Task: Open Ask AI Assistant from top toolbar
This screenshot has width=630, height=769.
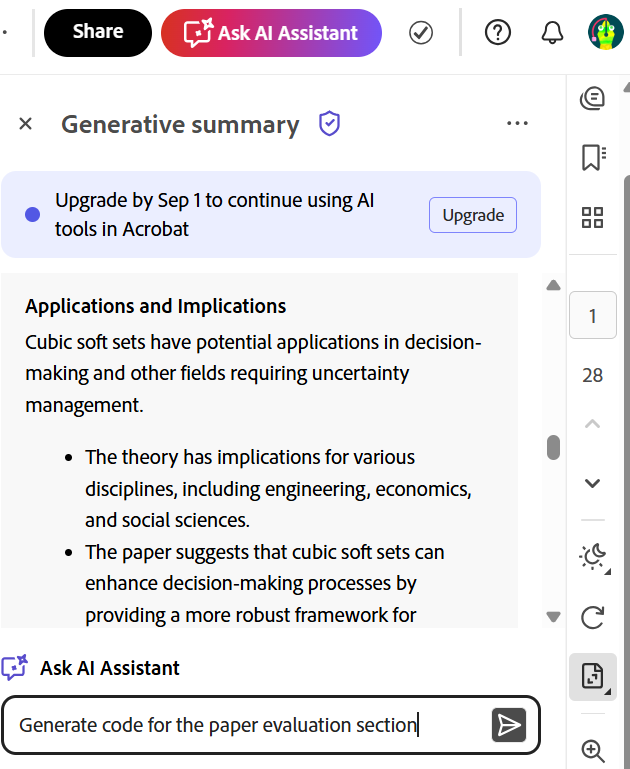Action: (x=271, y=33)
